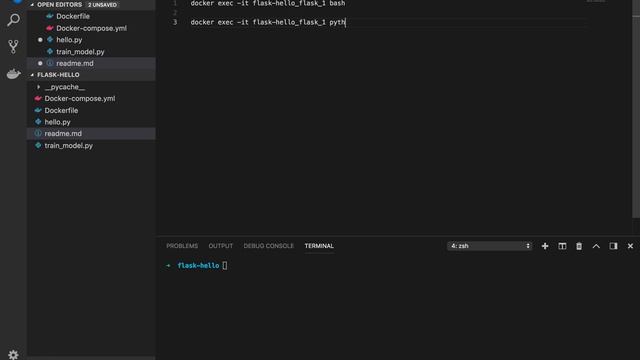The height and width of the screenshot is (360, 640).
Task: Click info icon next to readme.md in folder
Action: coord(38,133)
